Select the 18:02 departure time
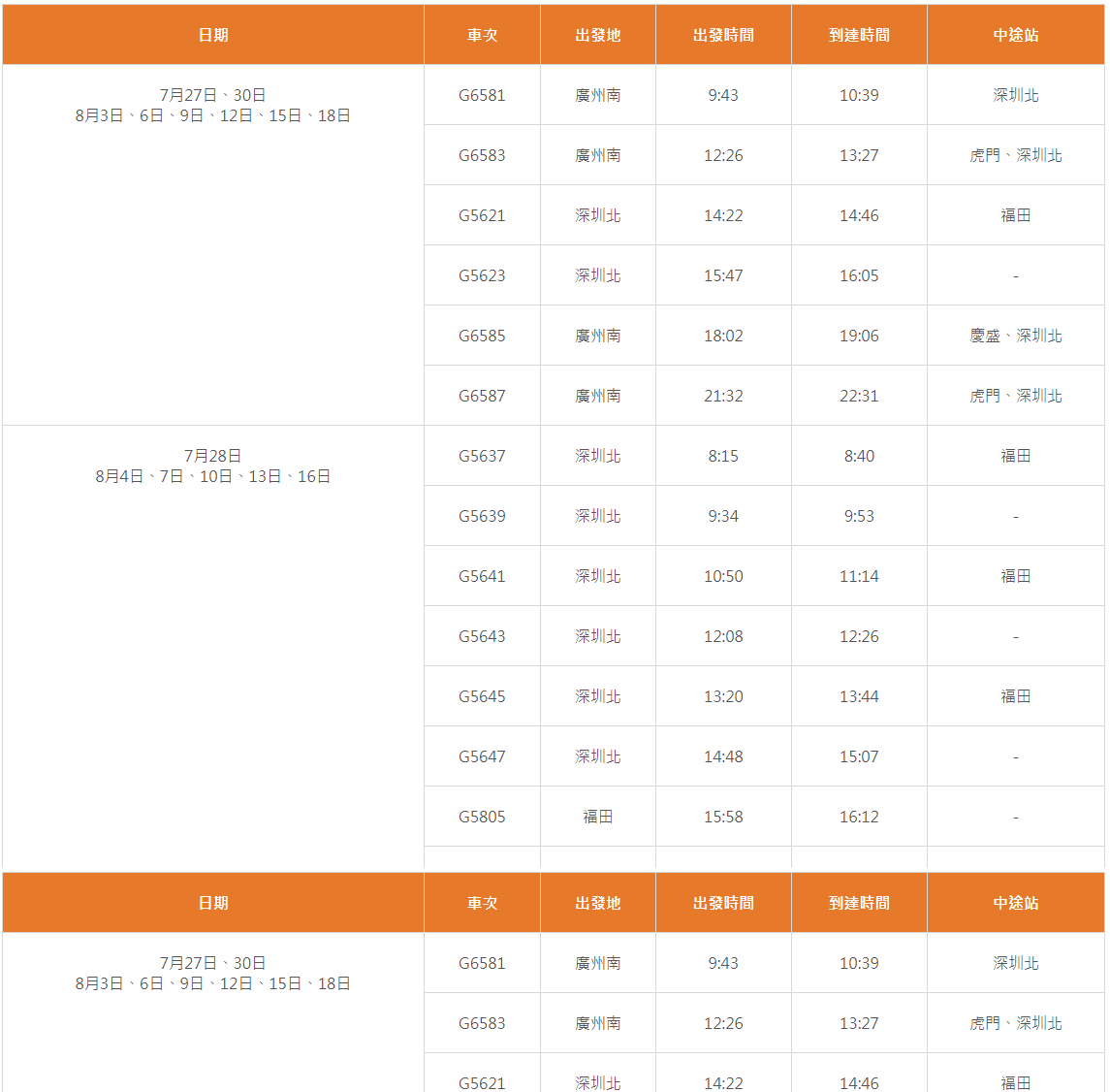 click(x=723, y=336)
